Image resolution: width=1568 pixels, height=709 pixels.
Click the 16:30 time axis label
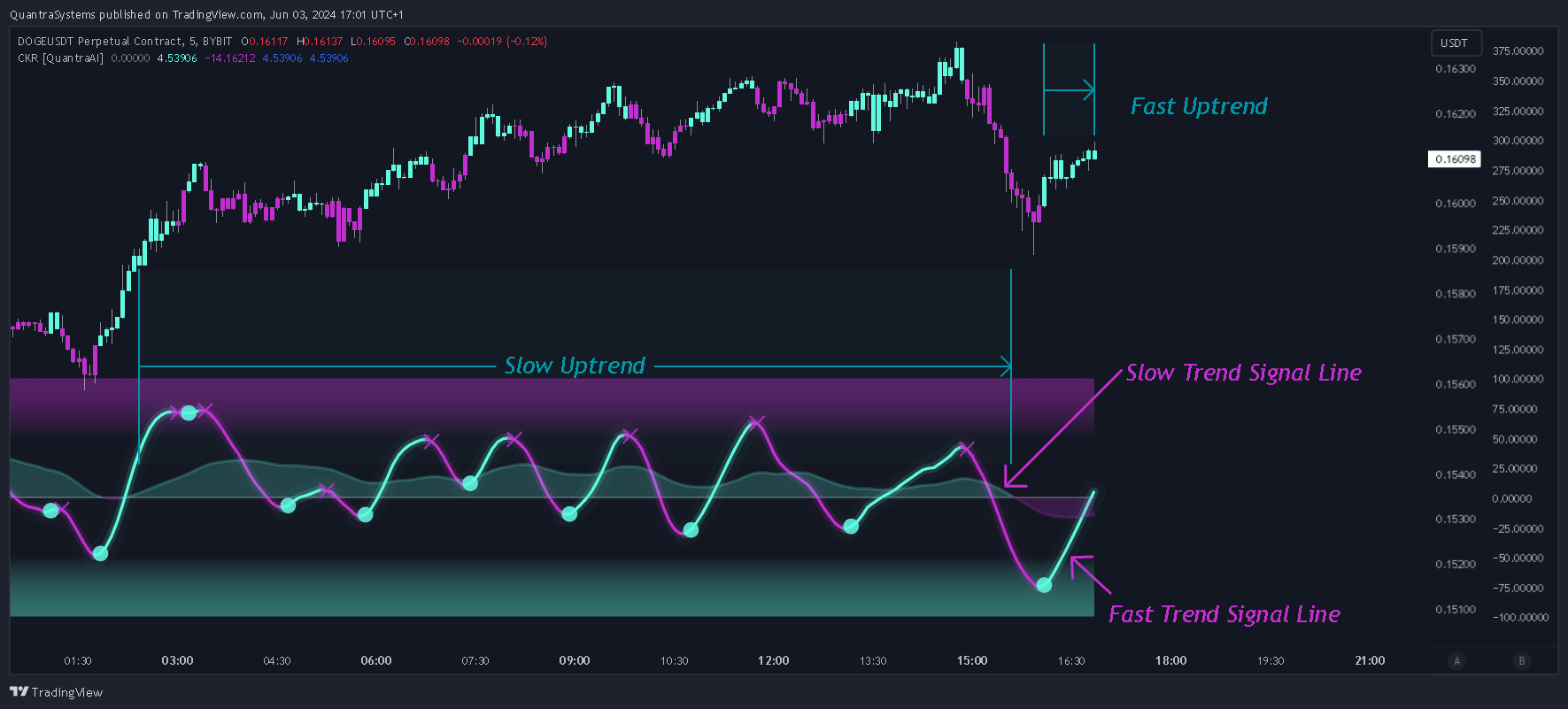pos(1071,660)
